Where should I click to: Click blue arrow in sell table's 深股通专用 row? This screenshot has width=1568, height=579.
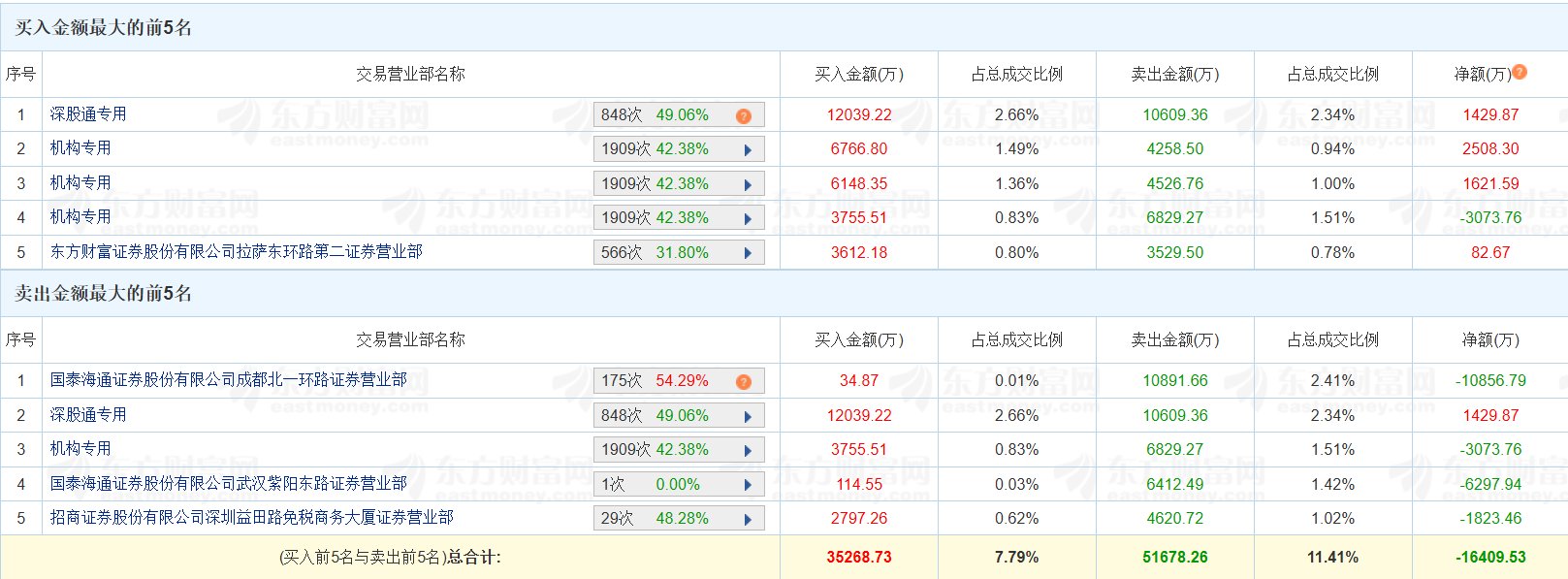pos(748,416)
